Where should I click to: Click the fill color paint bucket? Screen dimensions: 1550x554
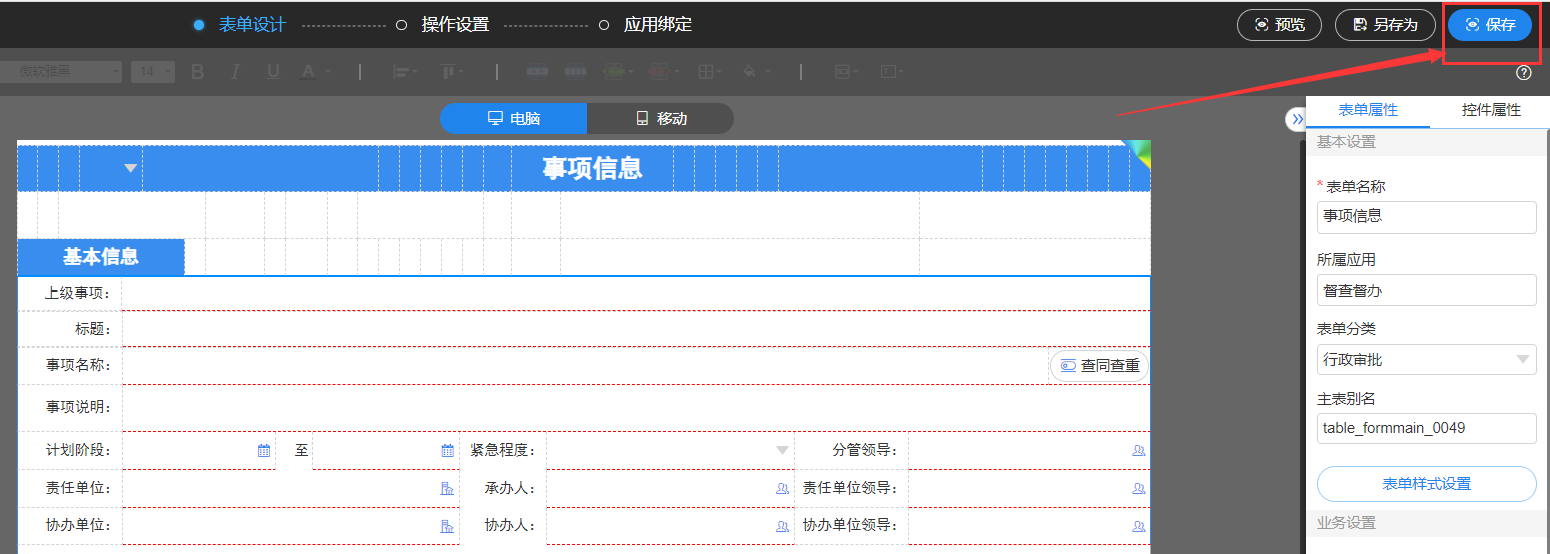click(749, 72)
